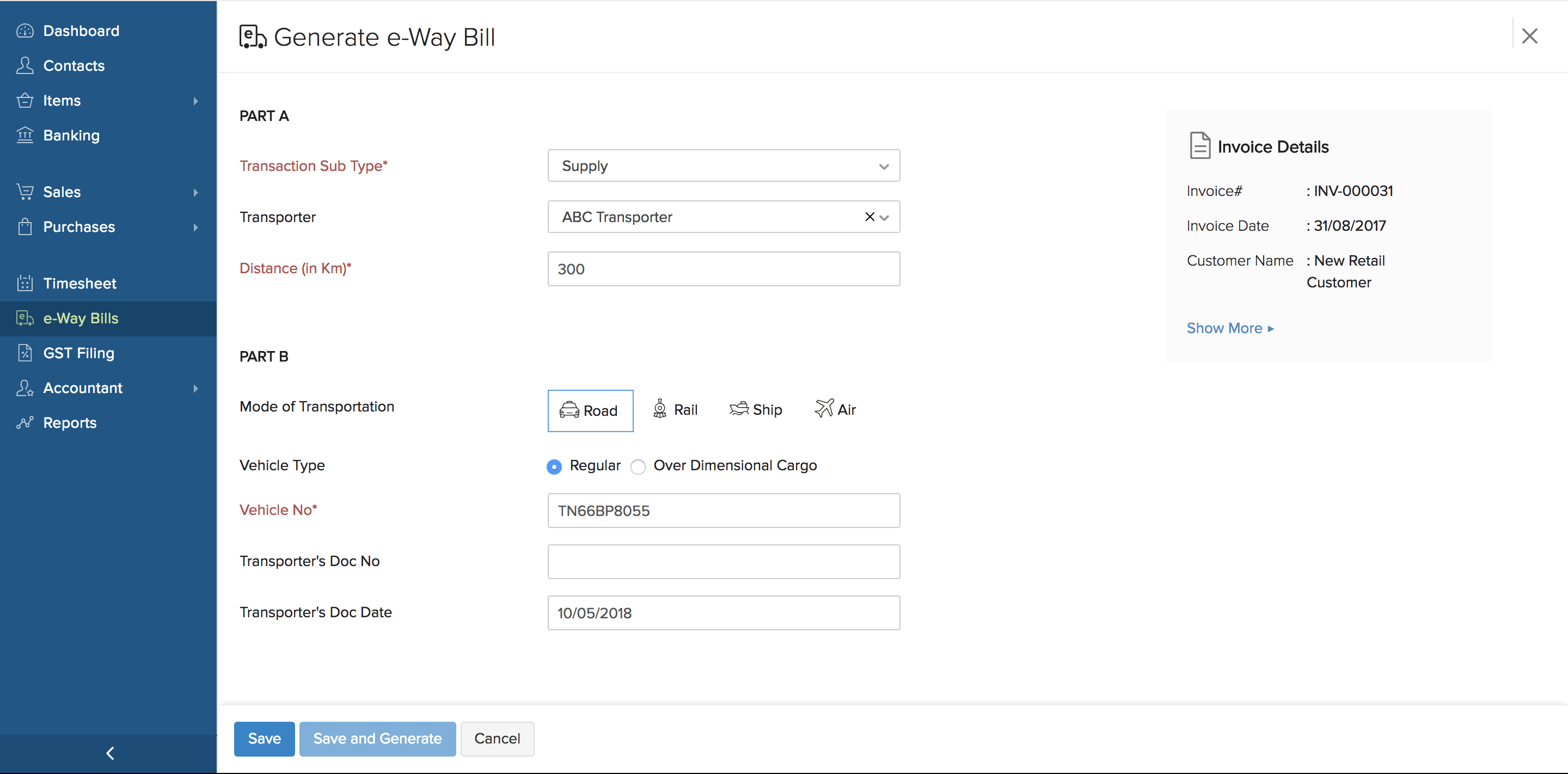
Task: Click the Dashboard sidebar icon
Action: tap(25, 30)
